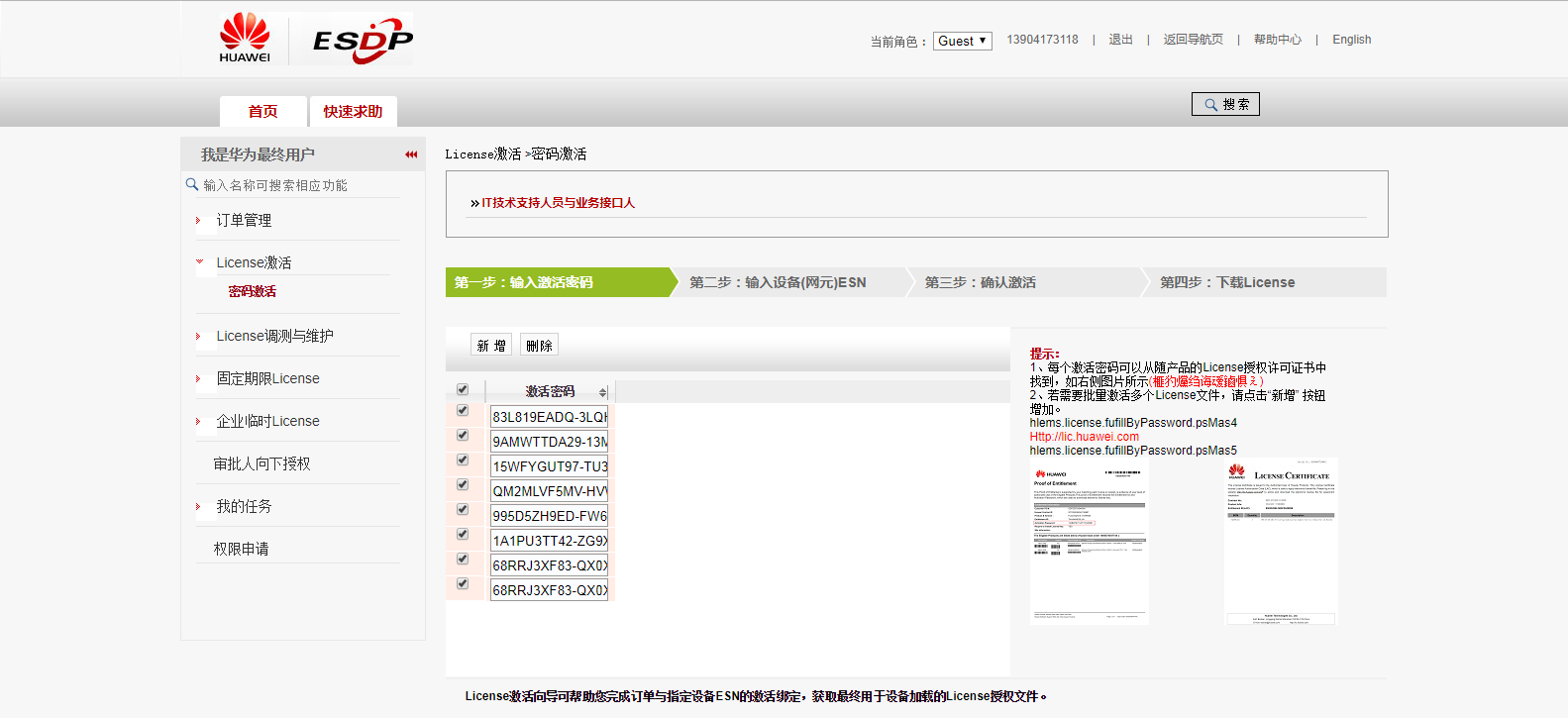Select step 第三步：确认激活
Screen dimensions: 1568x718
click(x=1027, y=282)
